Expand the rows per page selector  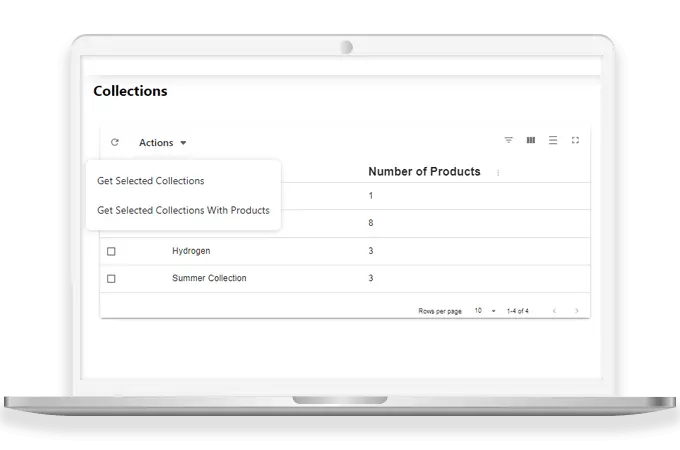485,311
